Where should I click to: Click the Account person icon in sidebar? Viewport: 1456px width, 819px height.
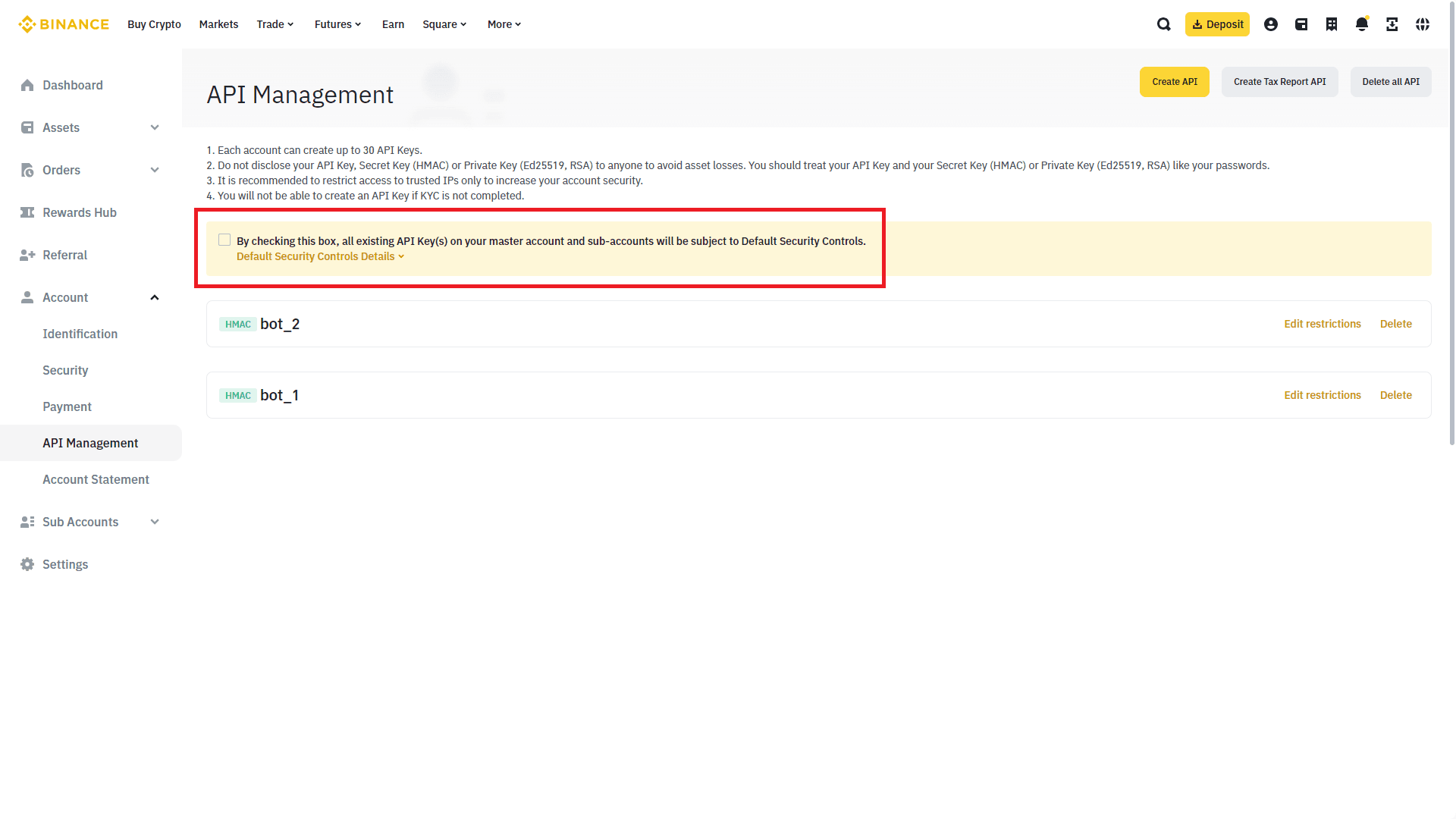[x=27, y=297]
